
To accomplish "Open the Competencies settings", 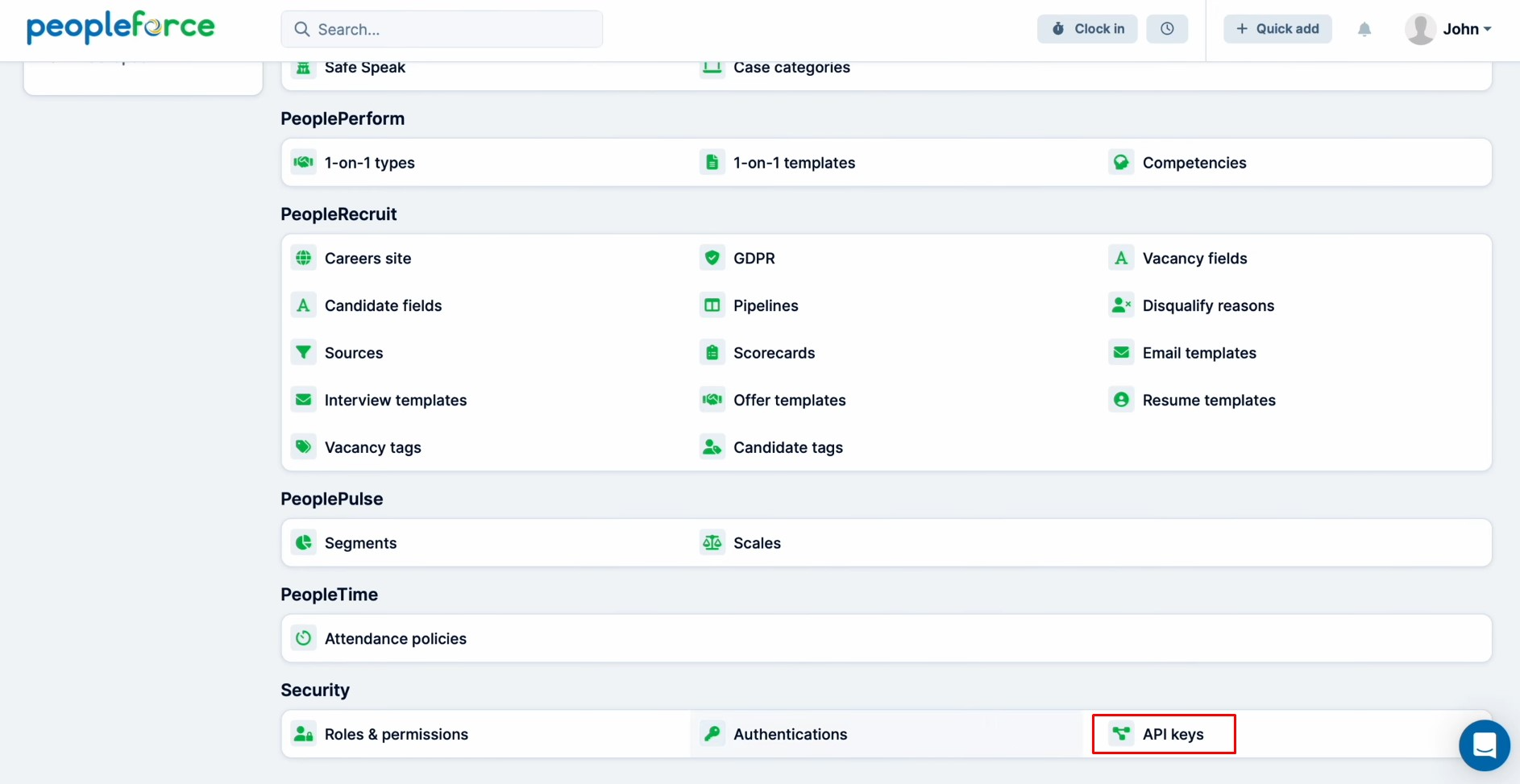I will pyautogui.click(x=1194, y=162).
